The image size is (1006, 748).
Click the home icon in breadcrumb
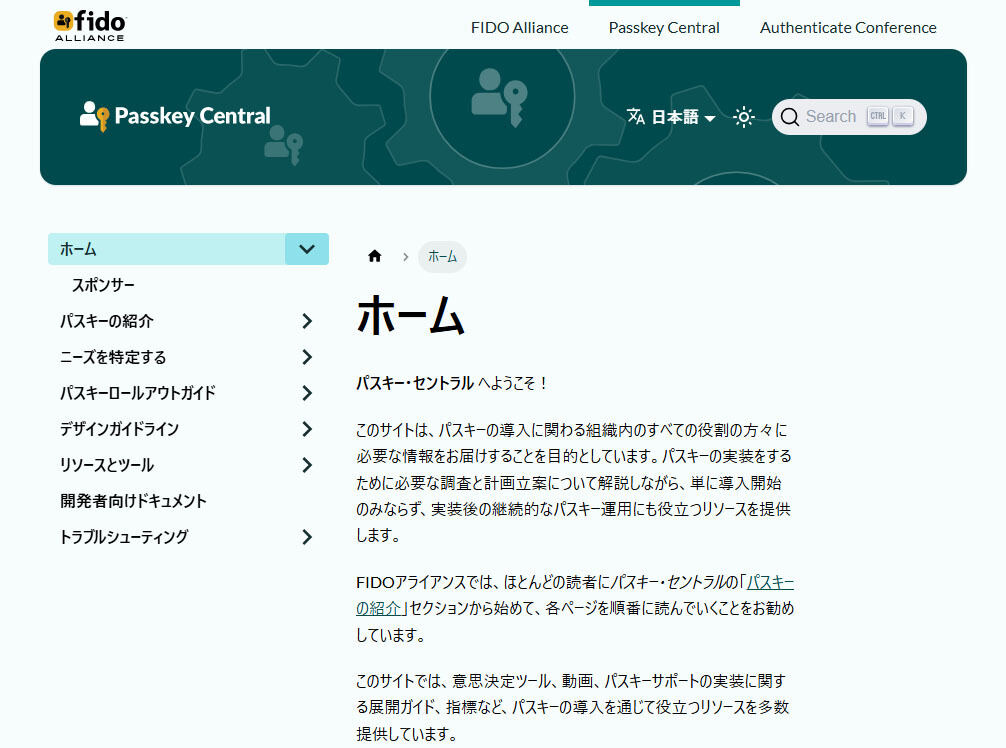pyautogui.click(x=375, y=257)
